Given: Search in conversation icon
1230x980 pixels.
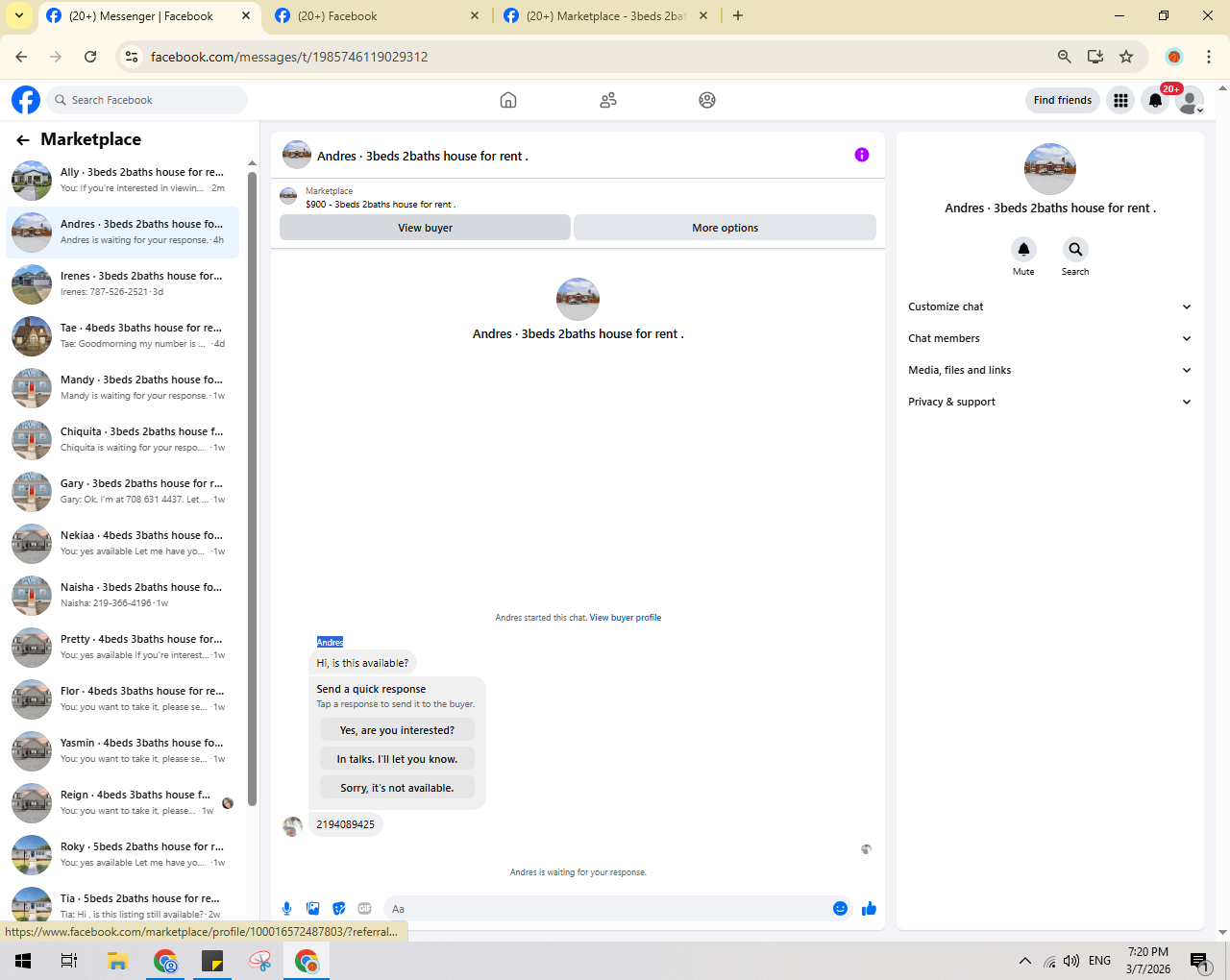Looking at the screenshot, I should coord(1075,250).
